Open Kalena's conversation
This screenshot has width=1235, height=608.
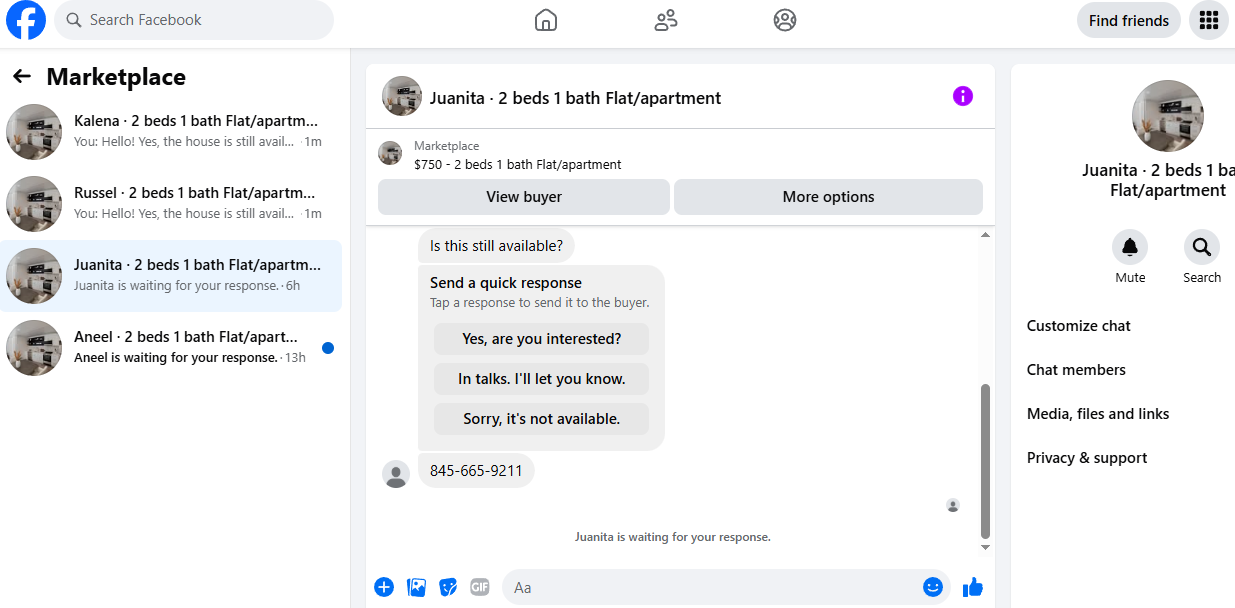[x=171, y=132]
